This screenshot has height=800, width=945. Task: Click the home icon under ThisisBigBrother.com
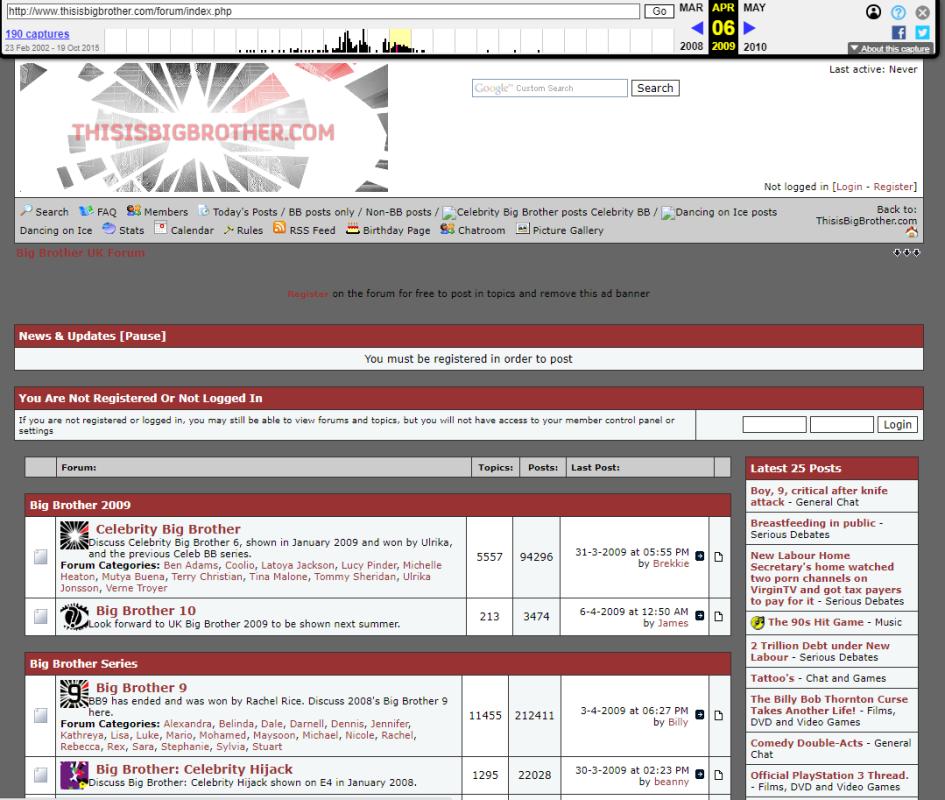tap(910, 233)
